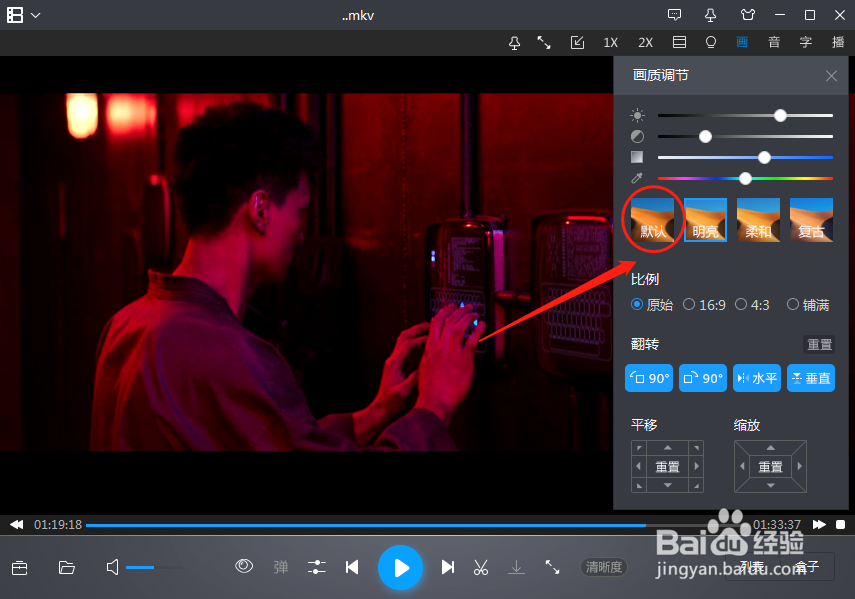
Task: Open the toolbox icon at bottom left
Action: (x=20, y=568)
